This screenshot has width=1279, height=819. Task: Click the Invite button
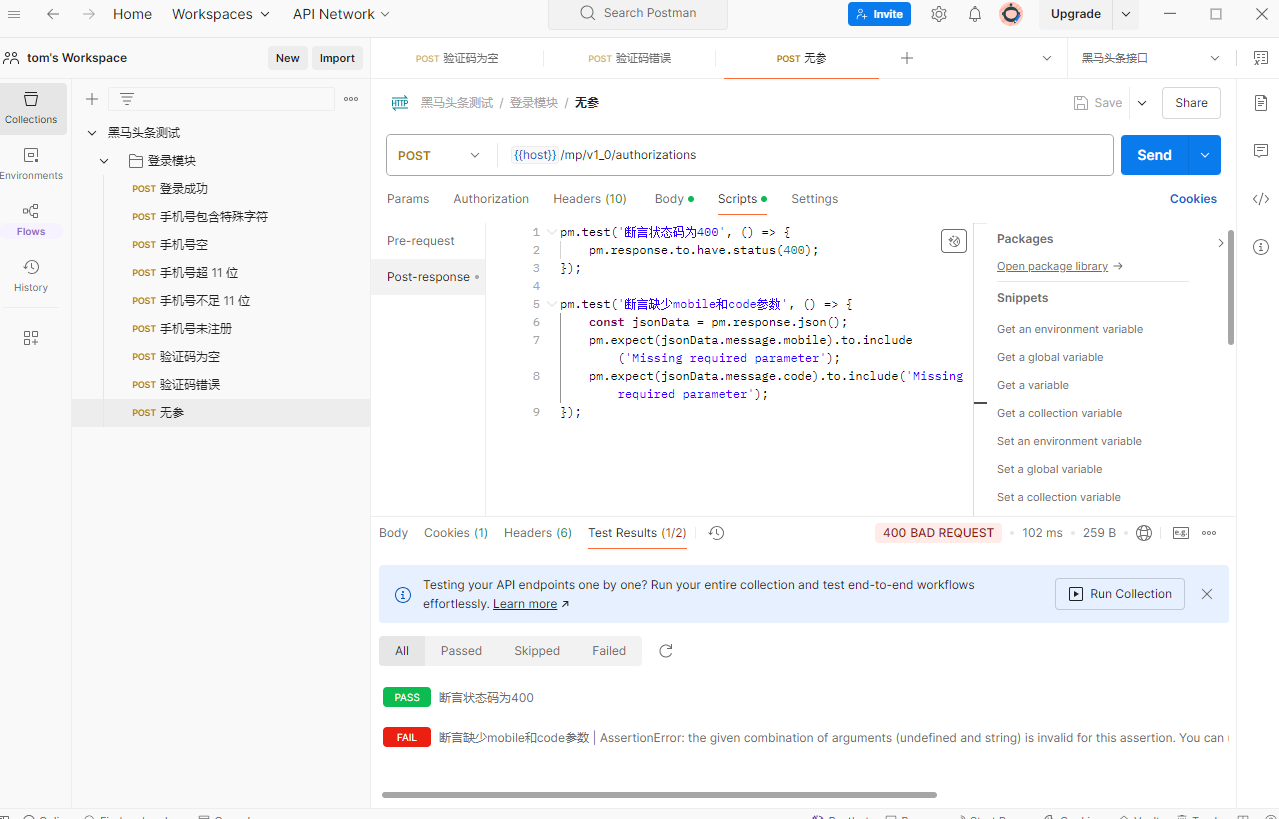point(879,14)
